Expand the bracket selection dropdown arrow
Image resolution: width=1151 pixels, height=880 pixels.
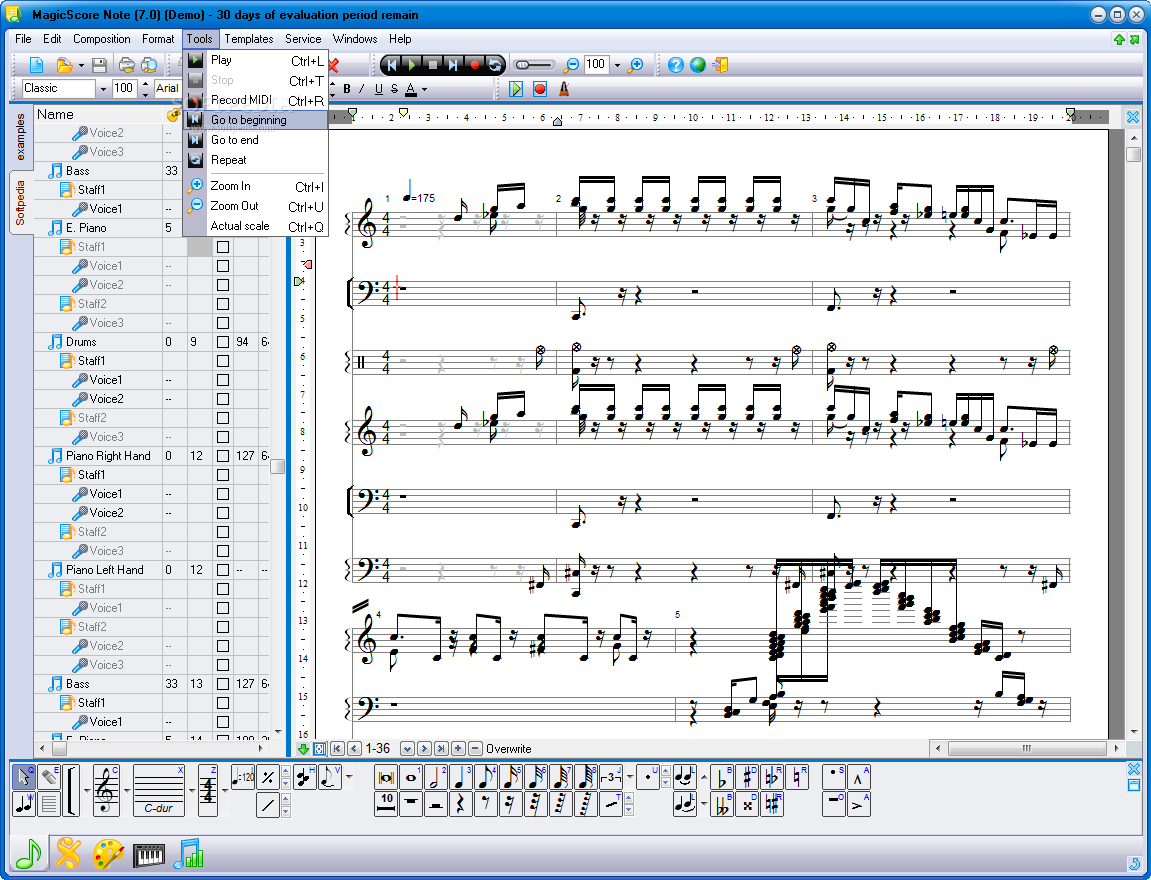pyautogui.click(x=87, y=790)
